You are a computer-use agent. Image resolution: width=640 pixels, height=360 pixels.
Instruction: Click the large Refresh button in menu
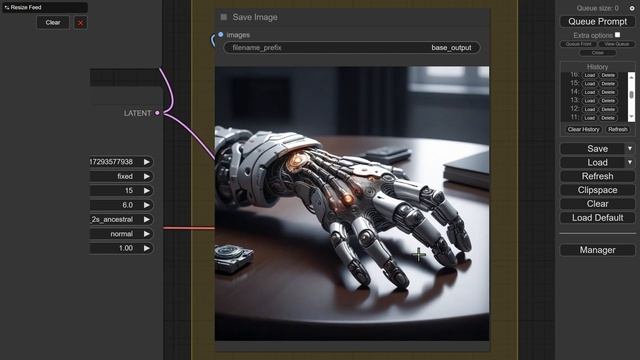pos(598,176)
